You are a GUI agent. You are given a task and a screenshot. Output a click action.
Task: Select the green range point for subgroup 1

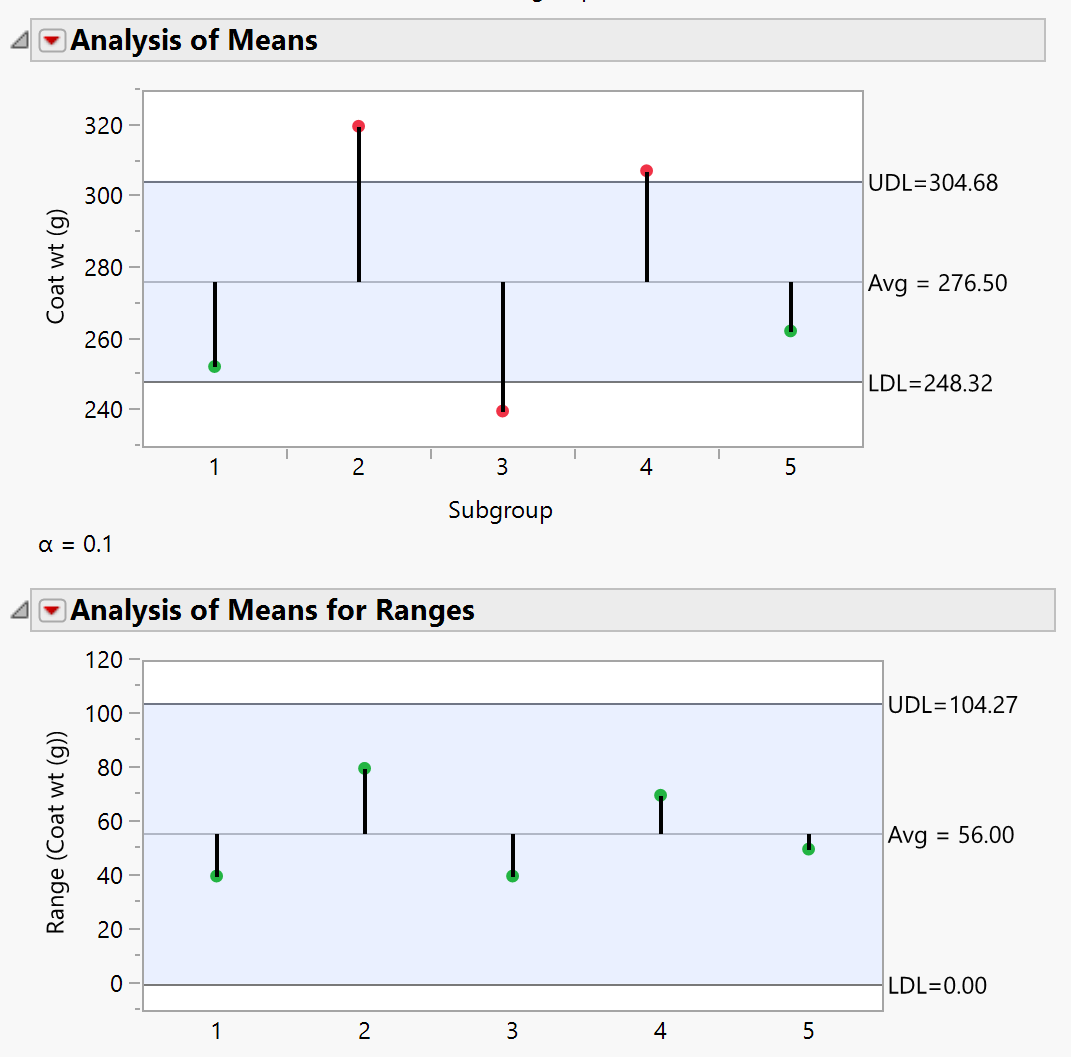coord(214,874)
